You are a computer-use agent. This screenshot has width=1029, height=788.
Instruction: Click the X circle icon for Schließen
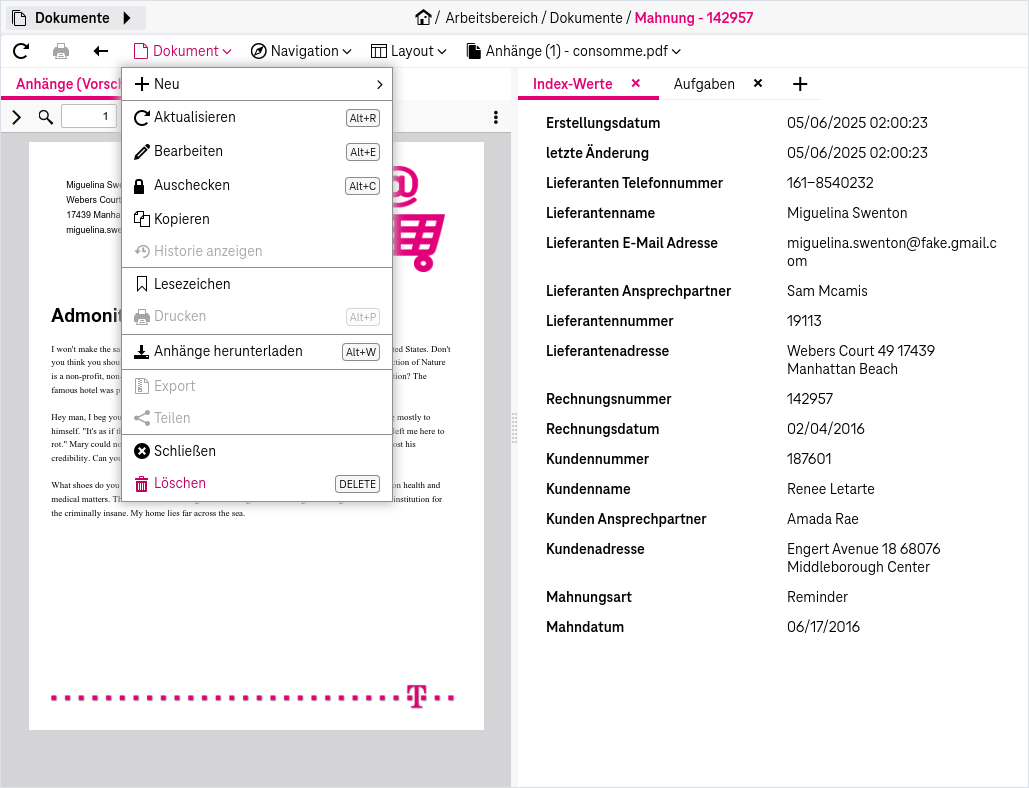(x=142, y=451)
